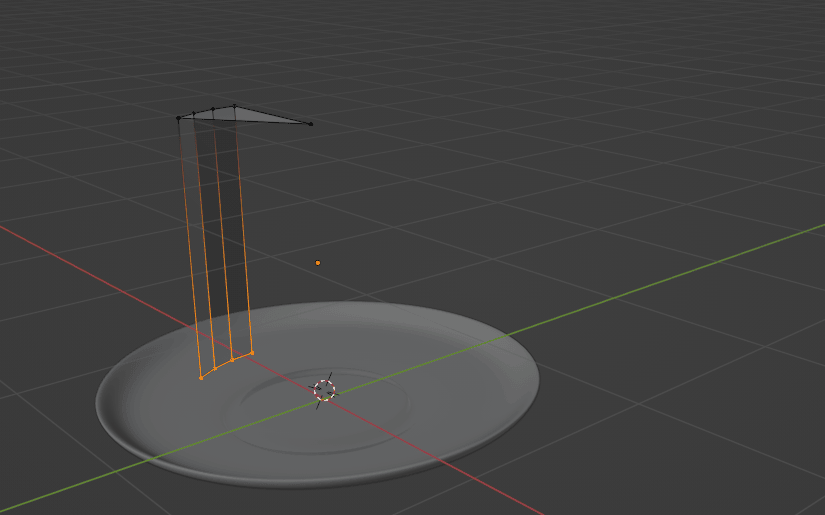Select second bottom orange vertex from left
This screenshot has height=515, width=825.
tap(215, 369)
